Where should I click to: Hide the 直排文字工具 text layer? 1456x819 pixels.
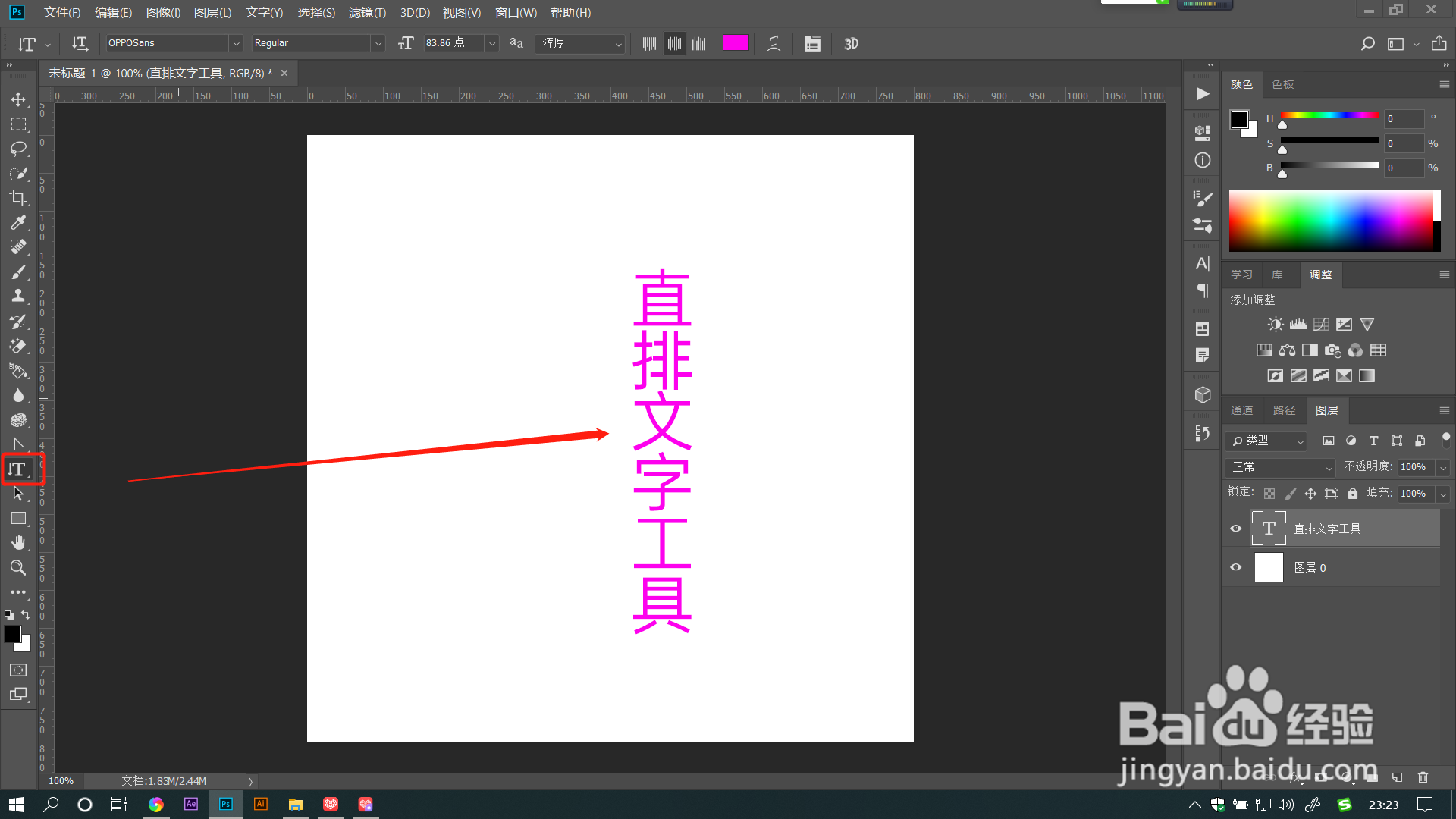click(x=1235, y=529)
